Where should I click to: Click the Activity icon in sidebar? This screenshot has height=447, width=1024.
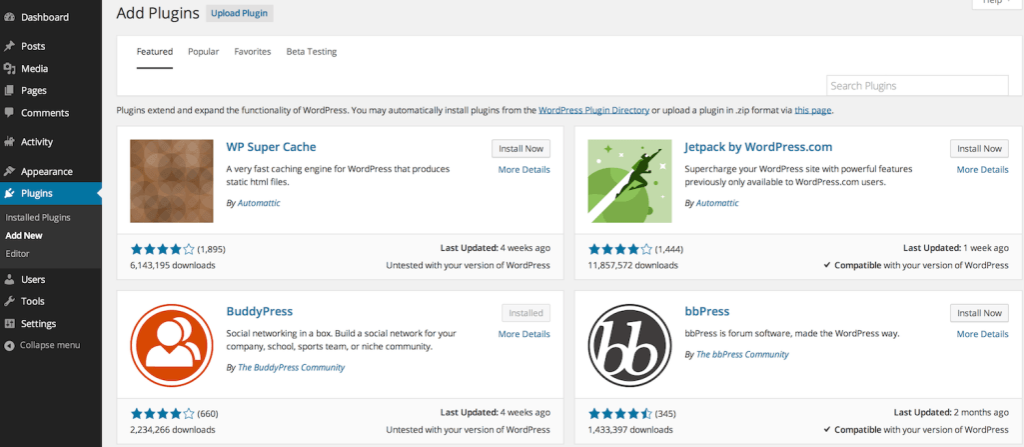pyautogui.click(x=9, y=142)
